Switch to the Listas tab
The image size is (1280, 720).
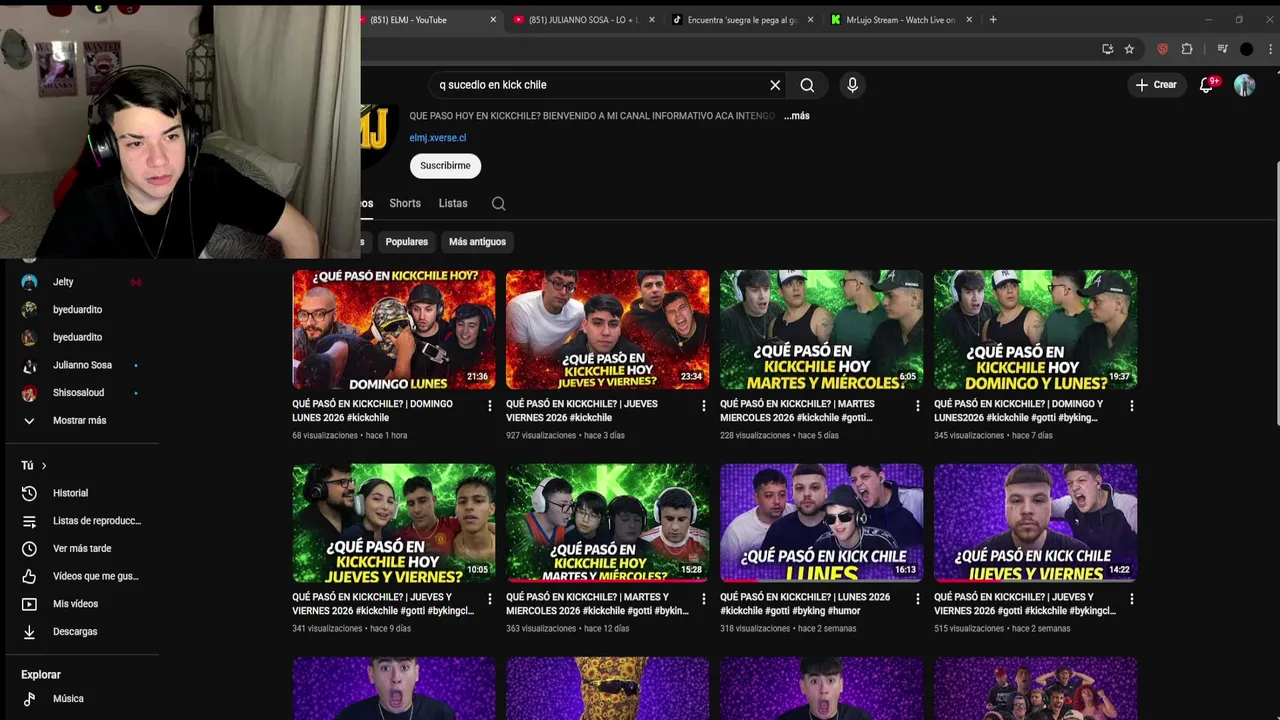453,204
